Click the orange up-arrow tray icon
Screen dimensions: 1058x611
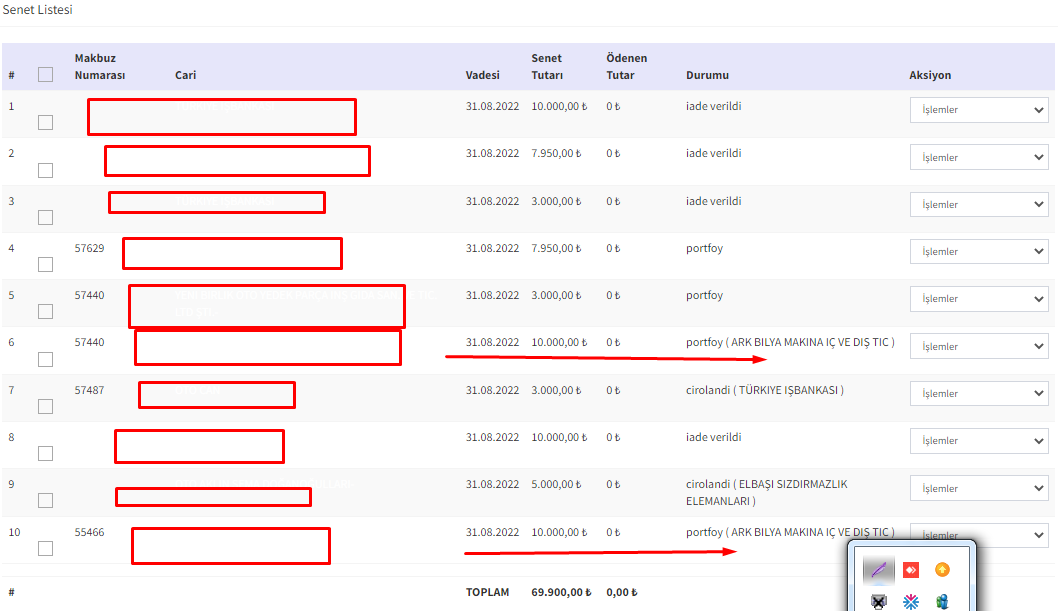click(x=941, y=570)
